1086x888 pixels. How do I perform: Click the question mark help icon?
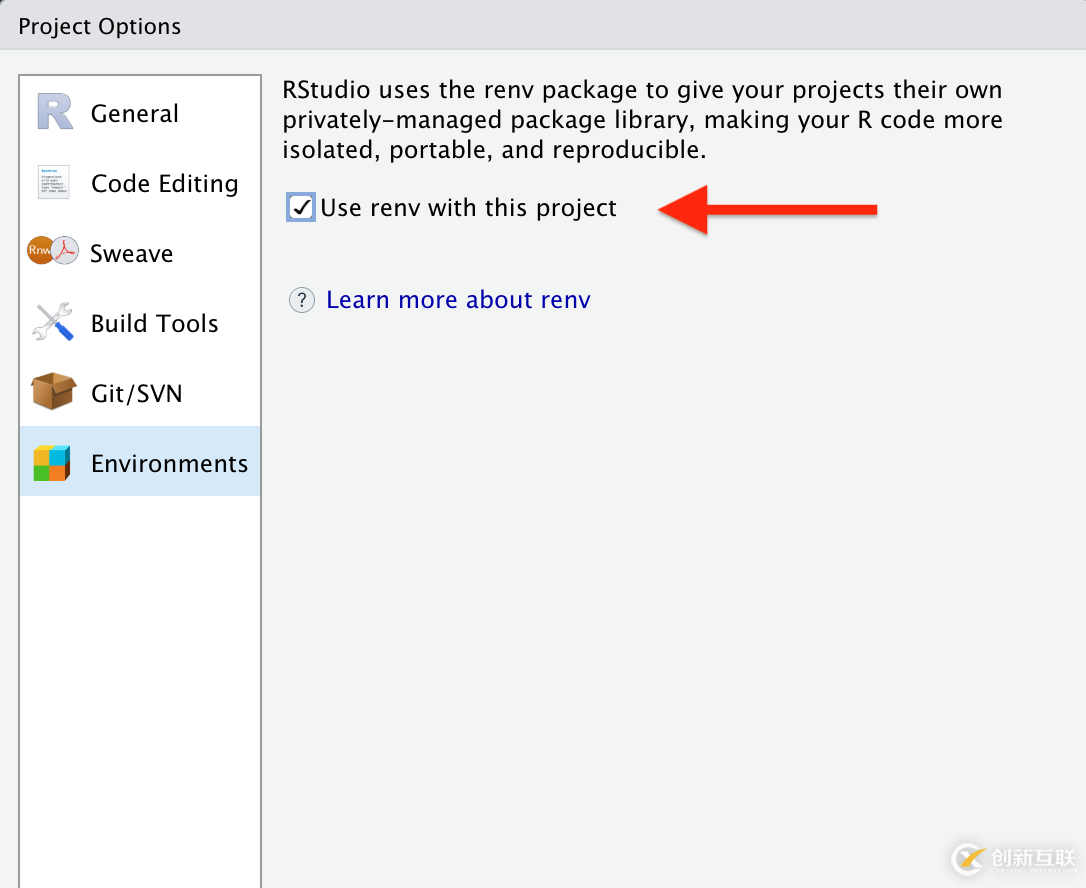302,300
